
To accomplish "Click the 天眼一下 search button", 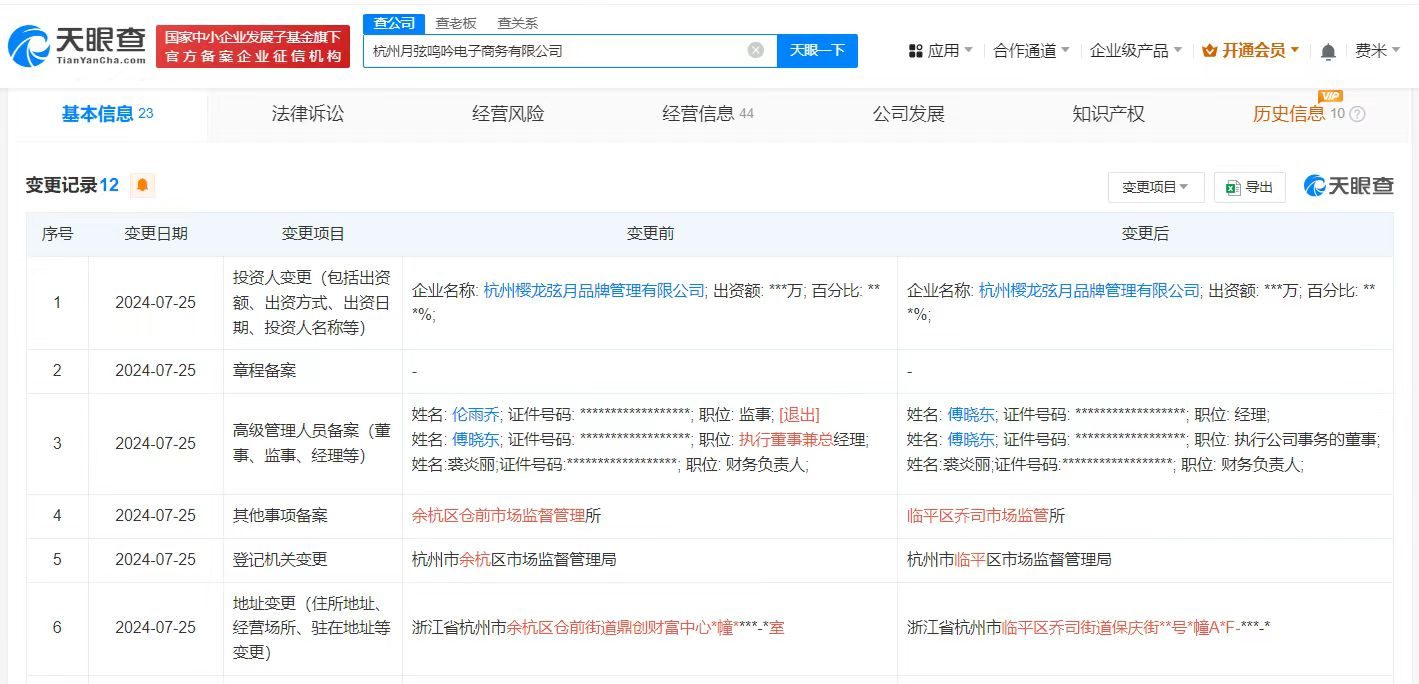I will 818,50.
